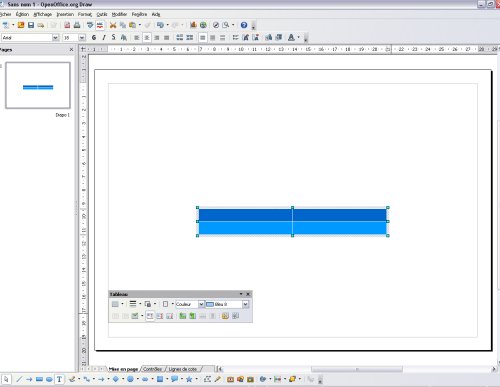Switch to the Lignes de cote tab

pyautogui.click(x=183, y=369)
